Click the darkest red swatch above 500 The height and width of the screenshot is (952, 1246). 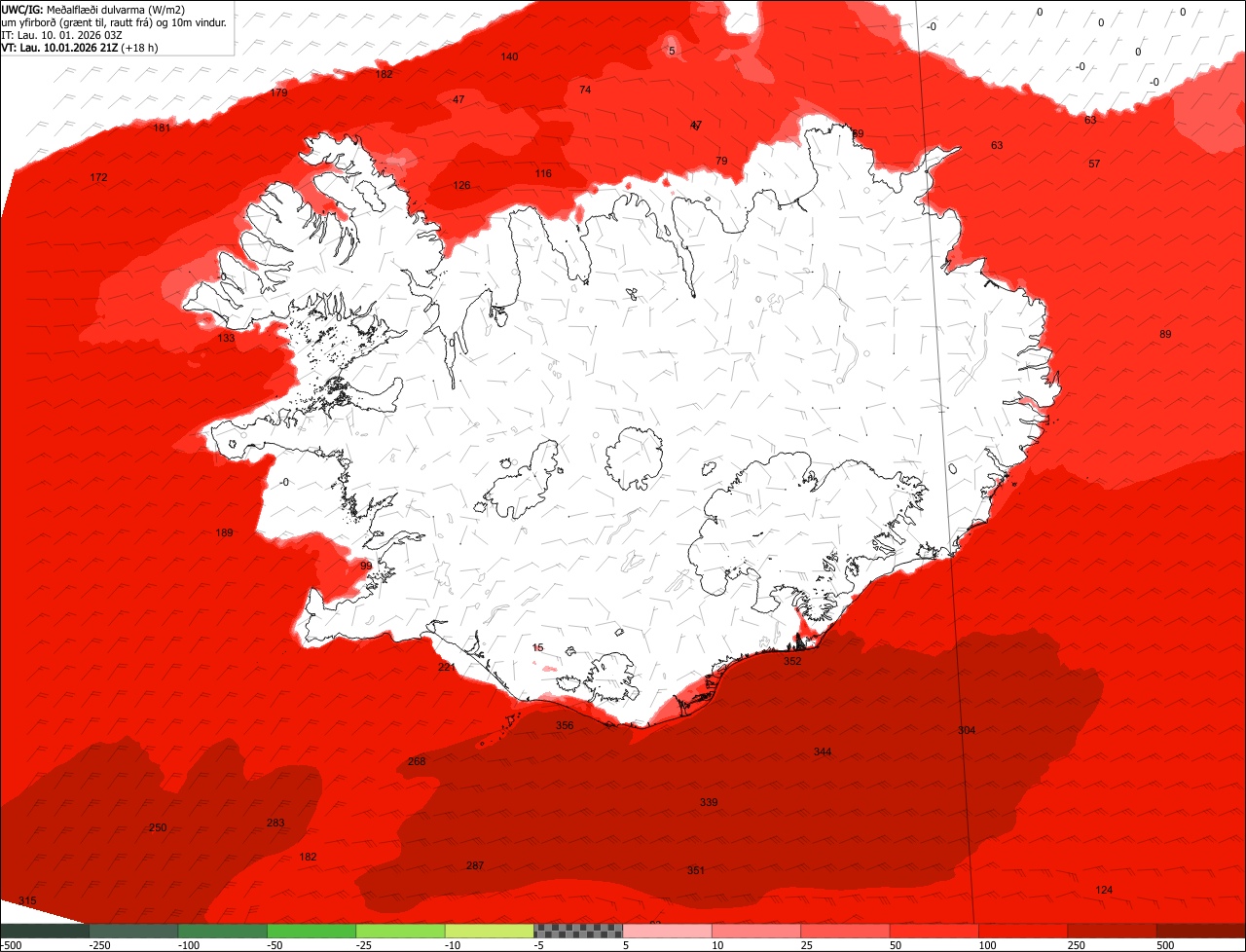(x=1201, y=931)
